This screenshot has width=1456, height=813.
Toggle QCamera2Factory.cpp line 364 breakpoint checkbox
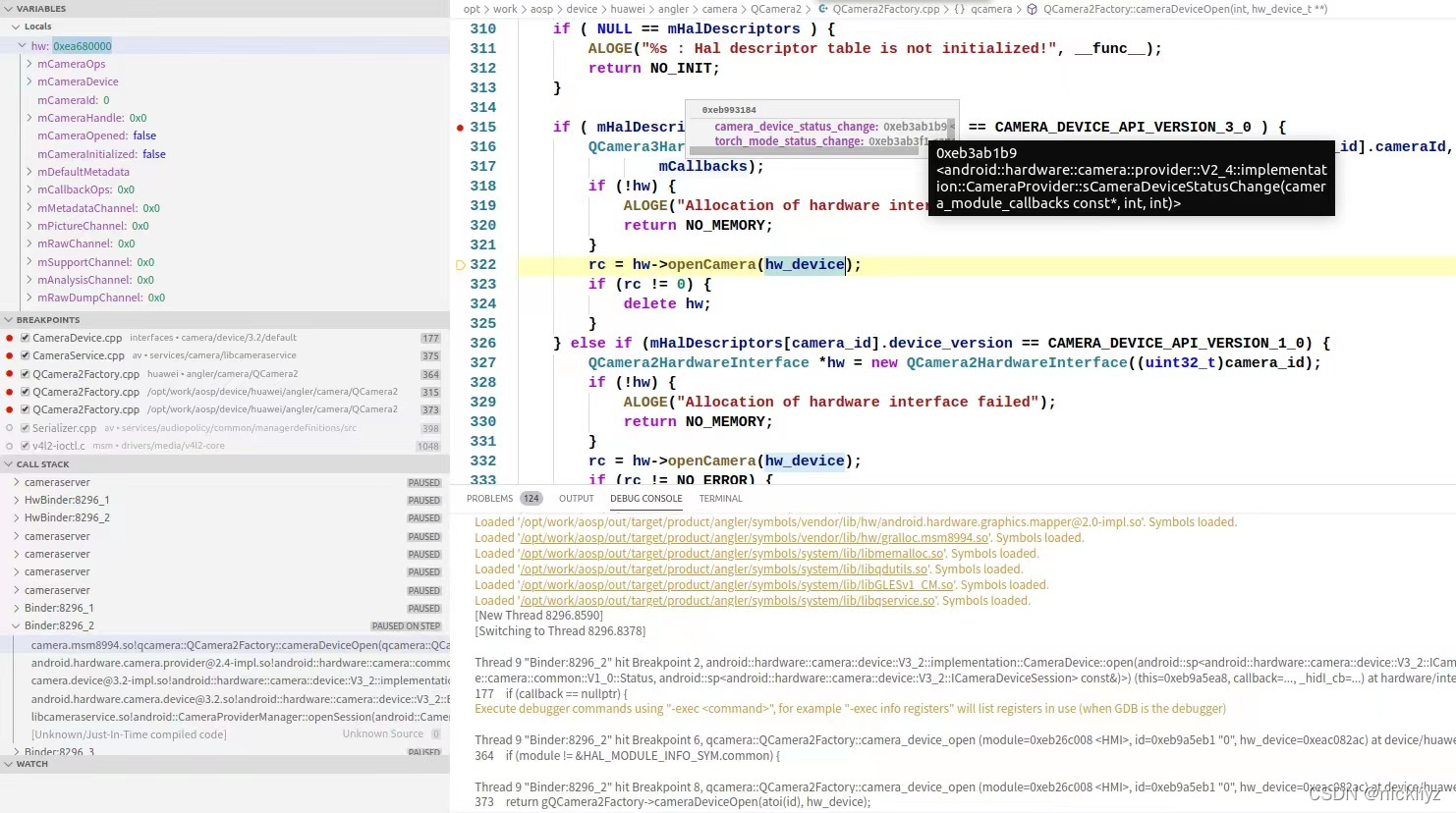point(25,374)
